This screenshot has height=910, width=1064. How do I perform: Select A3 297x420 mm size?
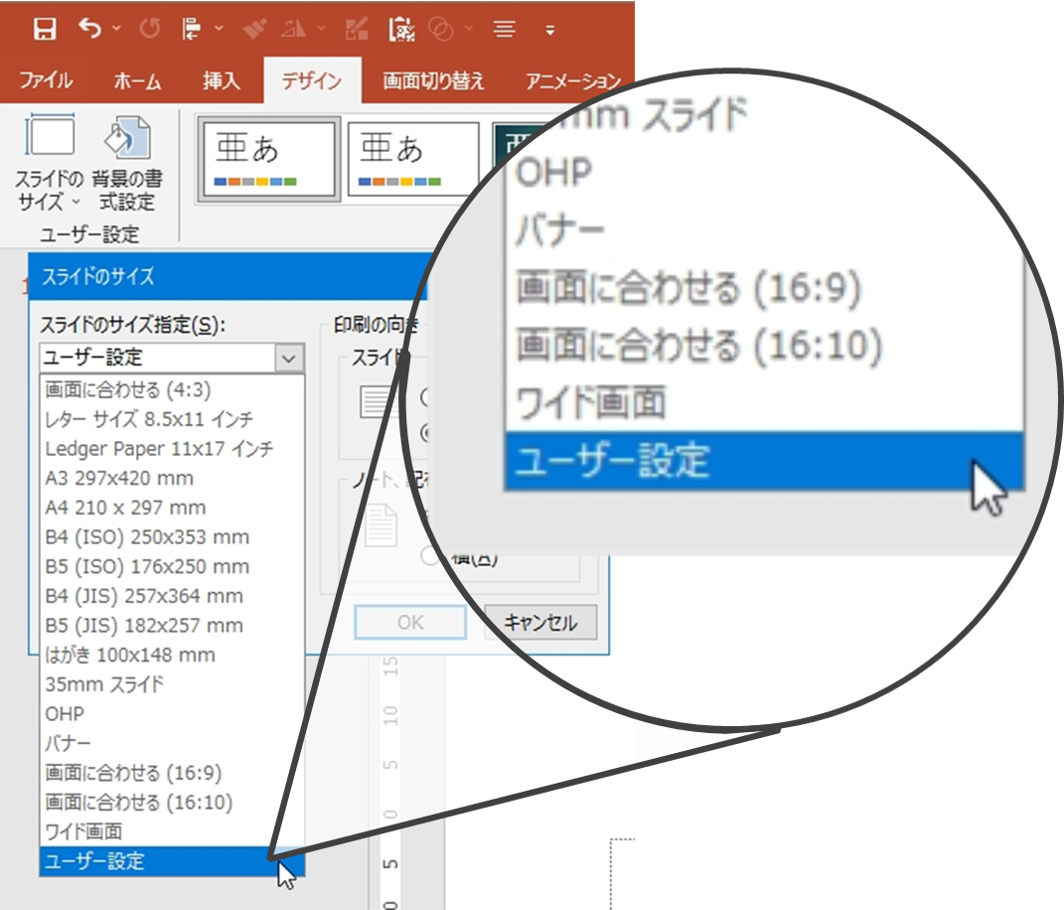[x=172, y=478]
